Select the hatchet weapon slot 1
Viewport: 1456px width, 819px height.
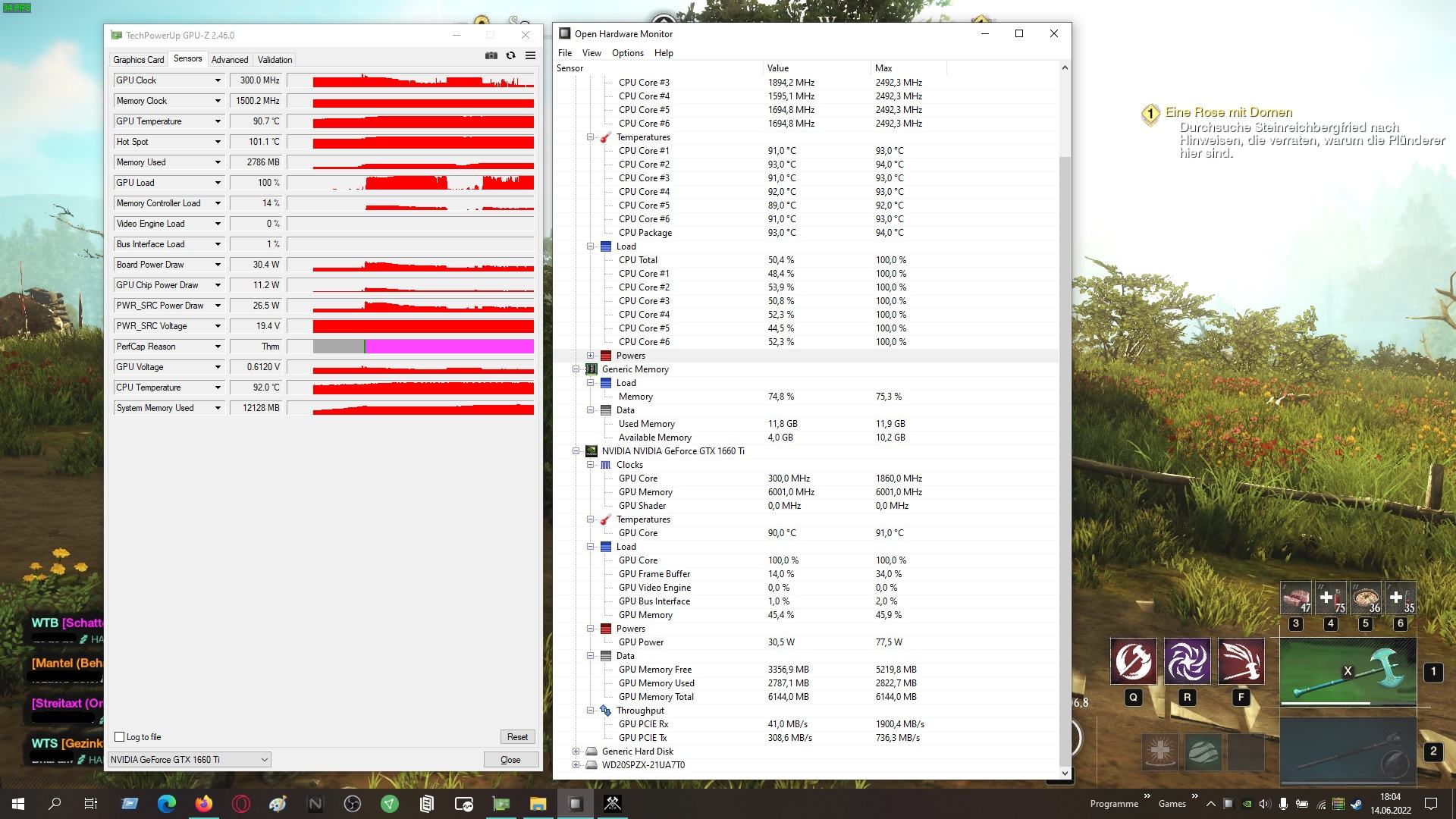coord(1348,672)
